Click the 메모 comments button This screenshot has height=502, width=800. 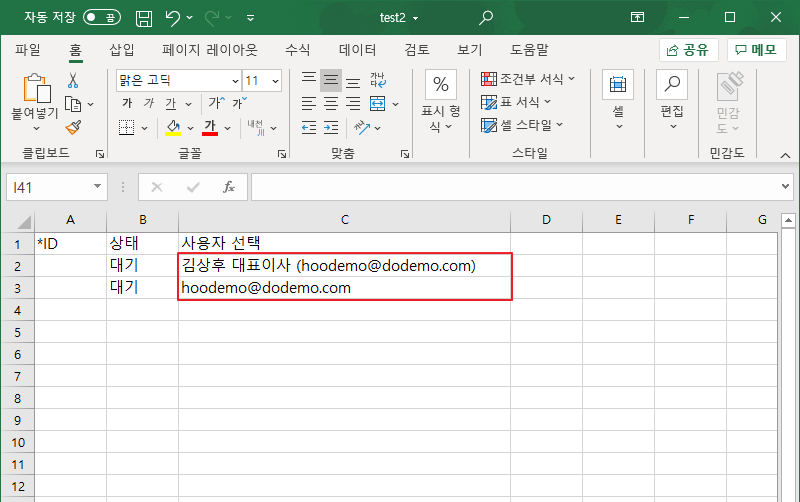point(757,49)
